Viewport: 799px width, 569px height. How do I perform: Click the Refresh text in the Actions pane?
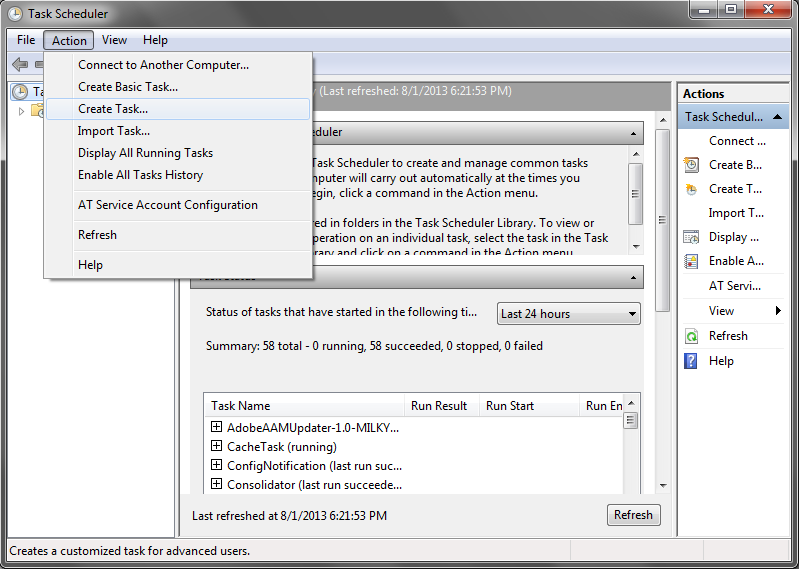click(x=728, y=336)
